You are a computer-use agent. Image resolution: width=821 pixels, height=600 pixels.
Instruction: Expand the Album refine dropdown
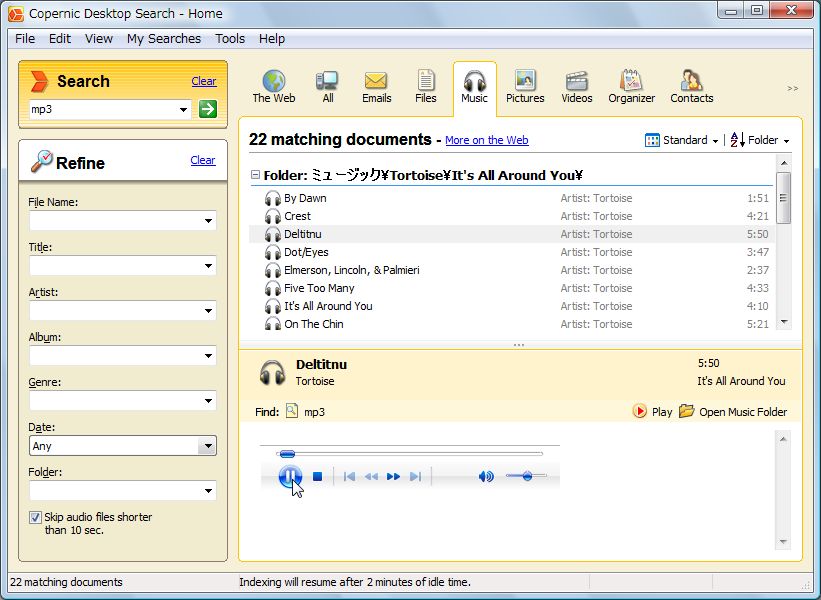point(208,356)
